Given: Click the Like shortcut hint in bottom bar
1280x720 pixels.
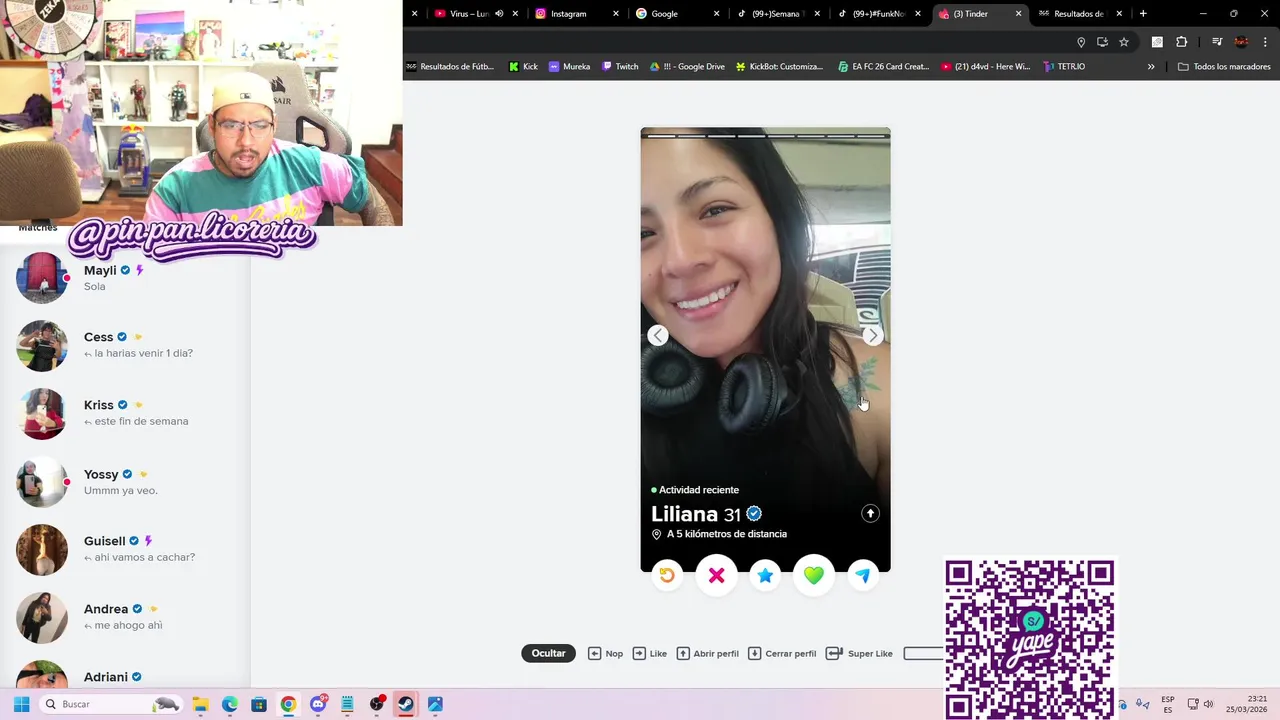Looking at the screenshot, I should tap(649, 653).
